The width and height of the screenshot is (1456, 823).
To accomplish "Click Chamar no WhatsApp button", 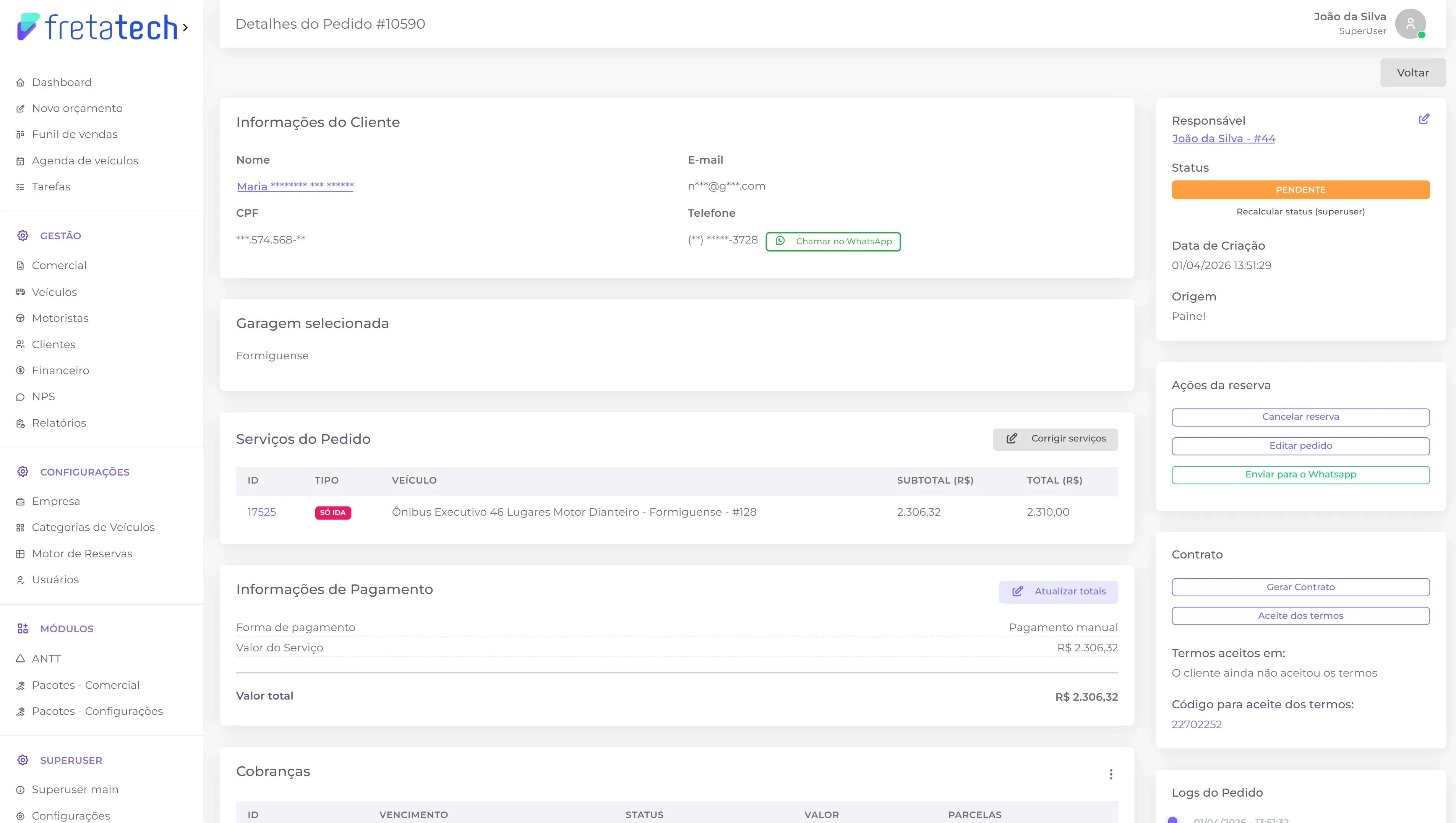I will pos(833,241).
